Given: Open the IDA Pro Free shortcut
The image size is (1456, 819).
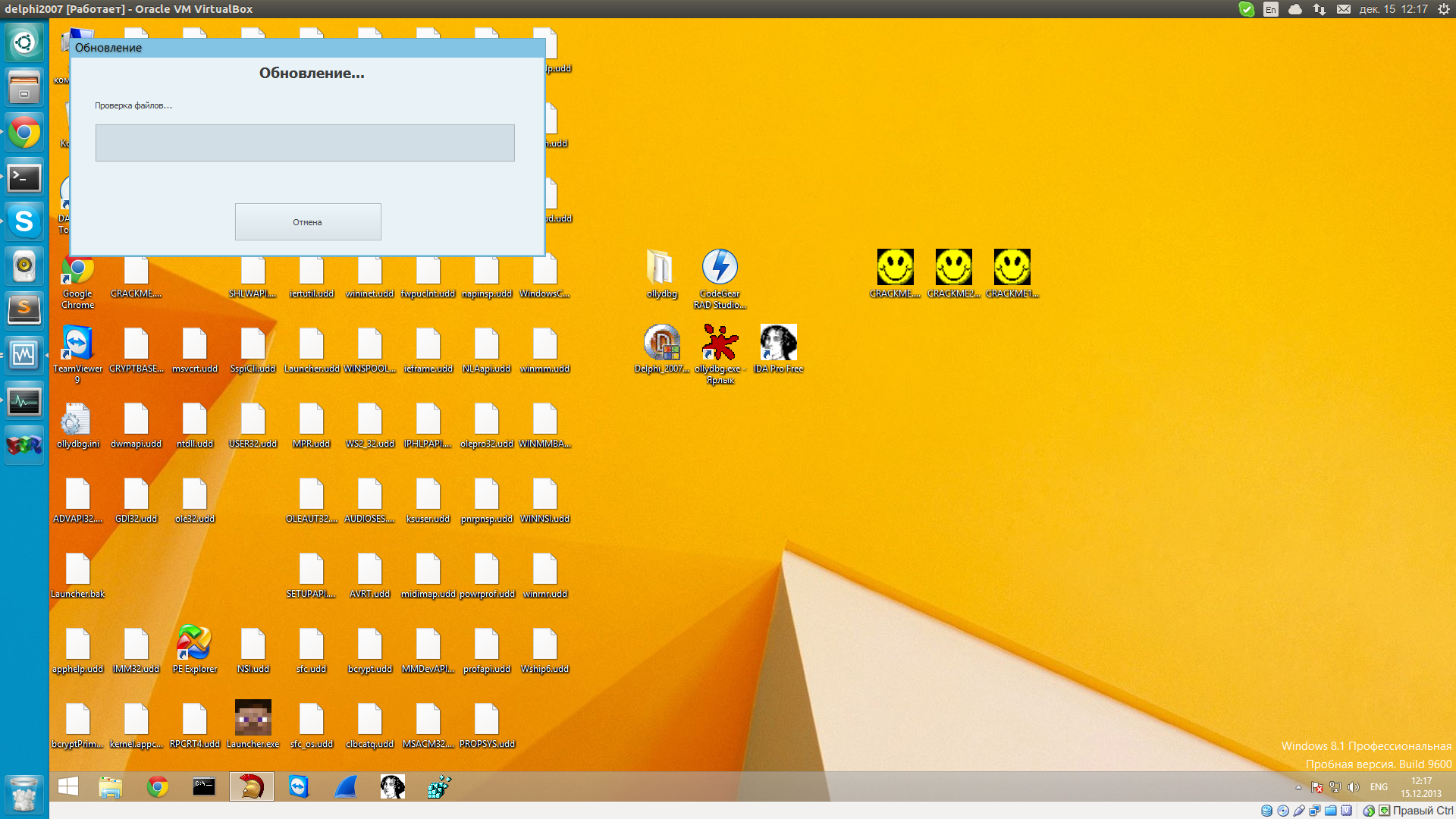Looking at the screenshot, I should click(x=778, y=343).
